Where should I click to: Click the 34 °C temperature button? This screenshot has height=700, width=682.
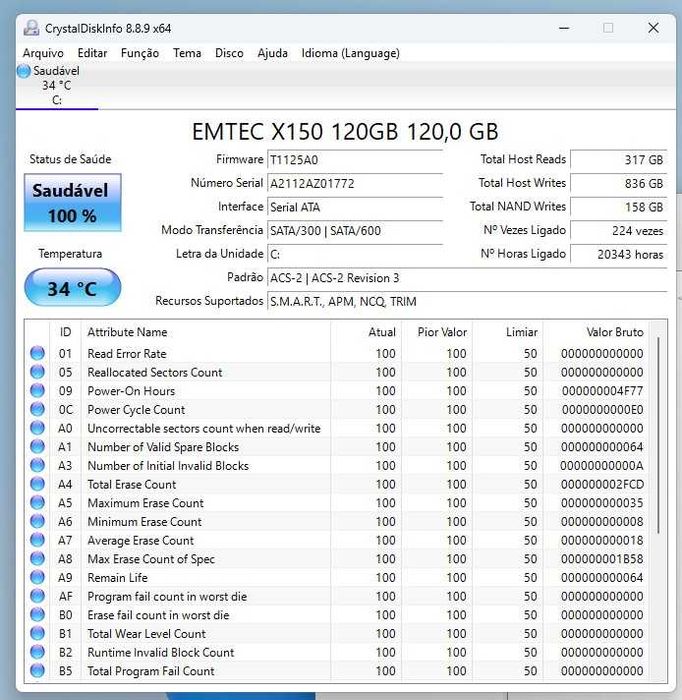pos(72,288)
